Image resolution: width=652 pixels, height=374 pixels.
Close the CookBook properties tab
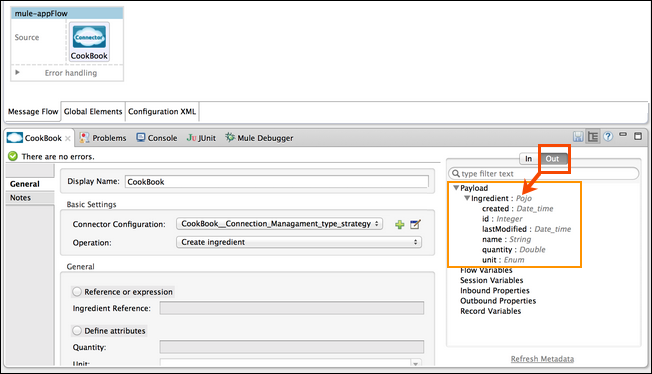[68, 138]
